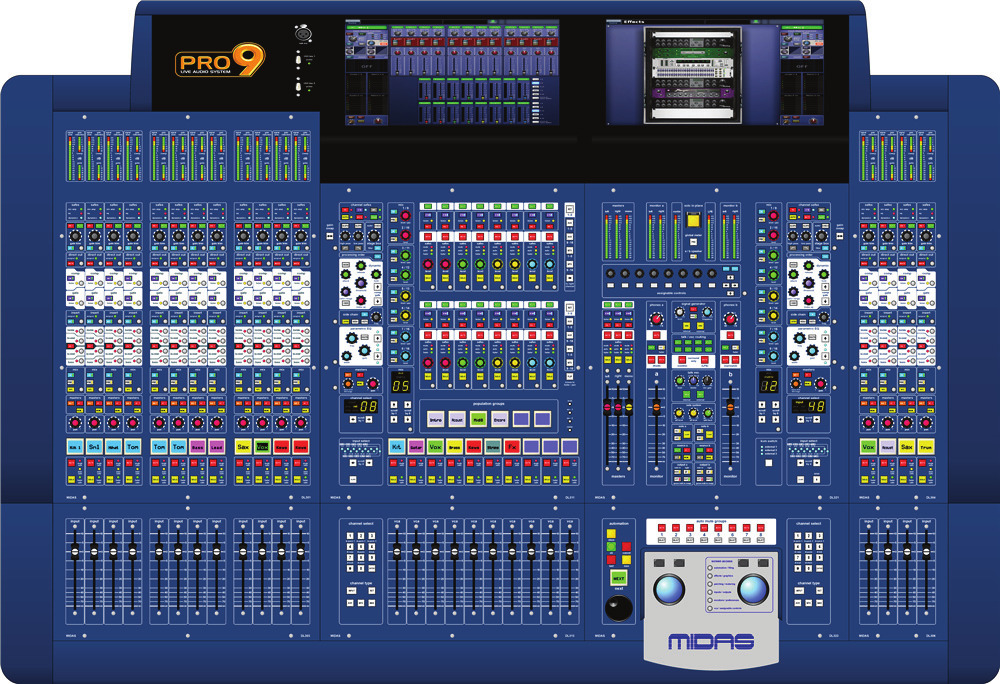Click the 48 channel select display

click(x=809, y=405)
